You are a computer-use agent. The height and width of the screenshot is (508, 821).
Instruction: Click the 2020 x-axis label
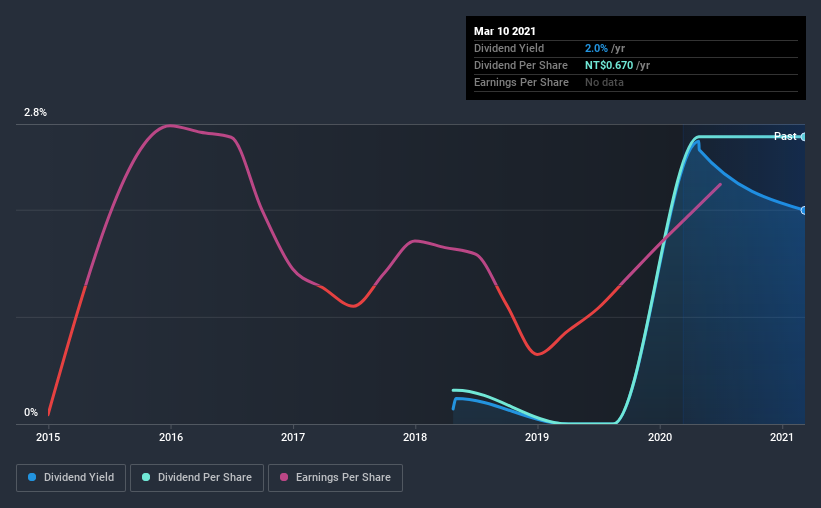click(660, 437)
